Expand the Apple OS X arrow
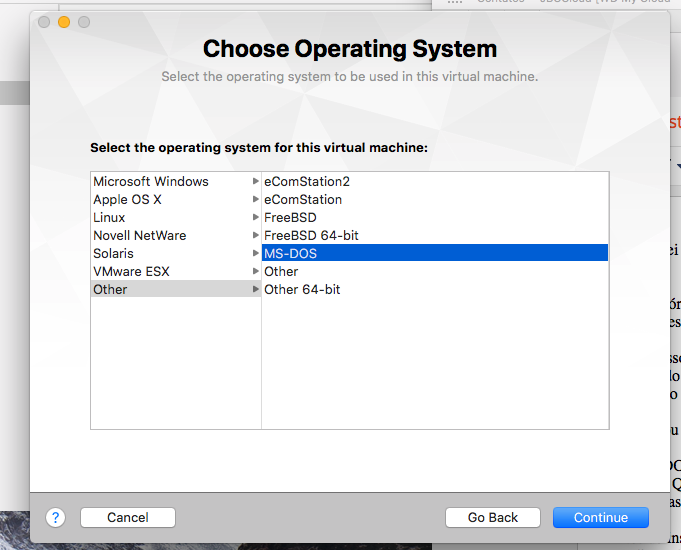This screenshot has height=550, width=681. pos(255,200)
